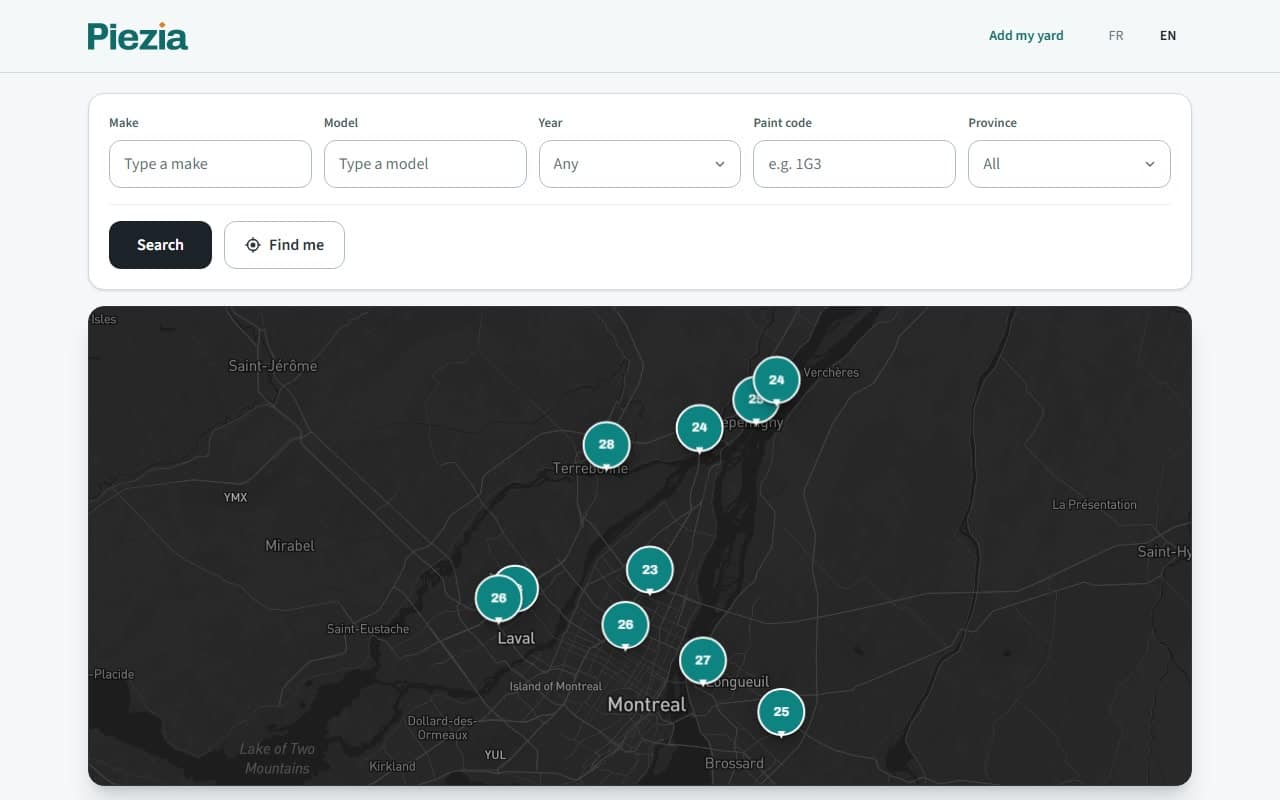Click the crosshair icon in Find me
The height and width of the screenshot is (800, 1280).
tap(253, 245)
